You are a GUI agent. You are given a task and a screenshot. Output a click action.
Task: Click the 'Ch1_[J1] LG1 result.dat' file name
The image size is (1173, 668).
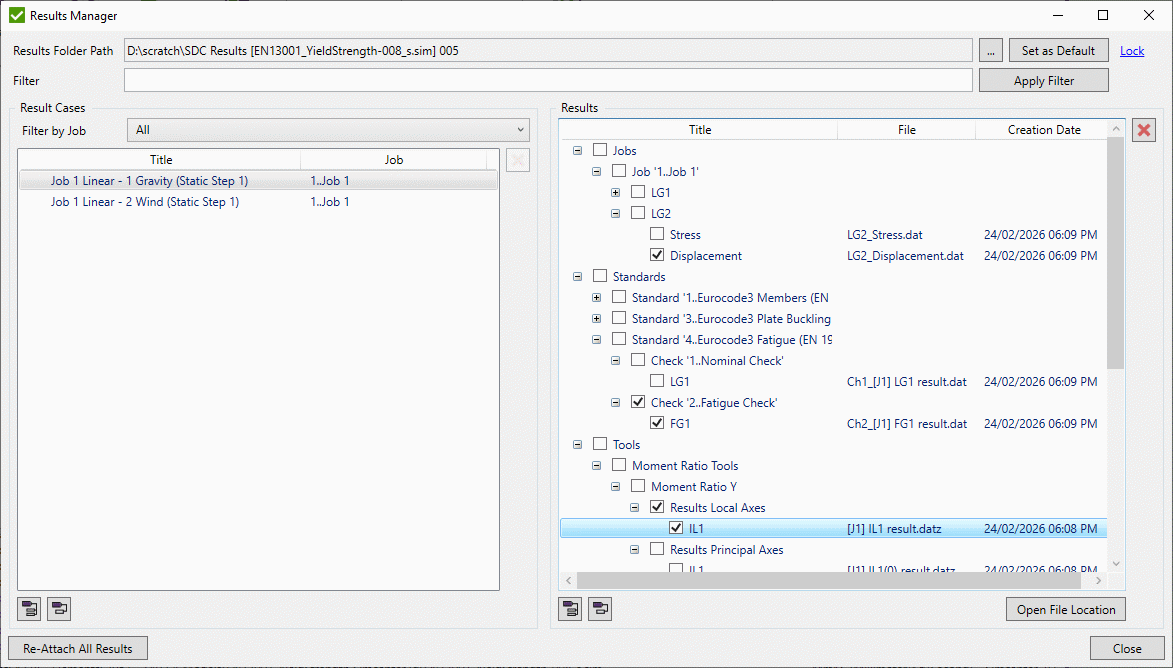(907, 382)
